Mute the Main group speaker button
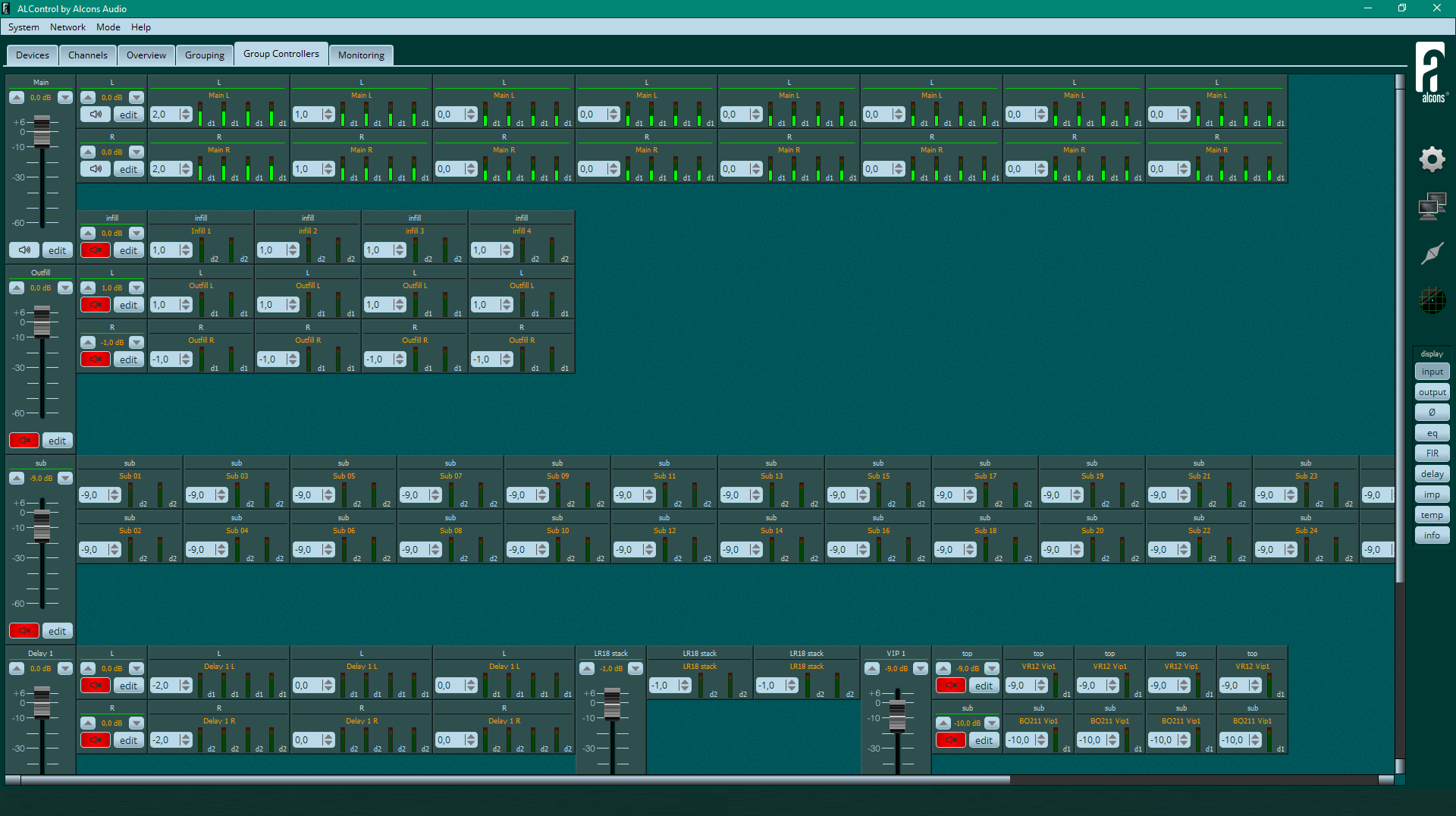Image resolution: width=1456 pixels, height=816 pixels. click(x=24, y=250)
